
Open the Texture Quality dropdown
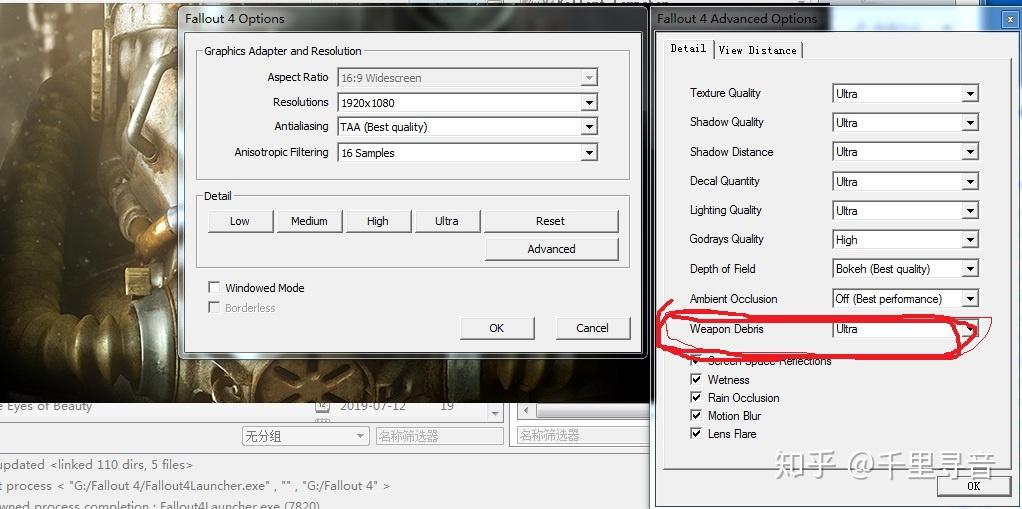905,94
